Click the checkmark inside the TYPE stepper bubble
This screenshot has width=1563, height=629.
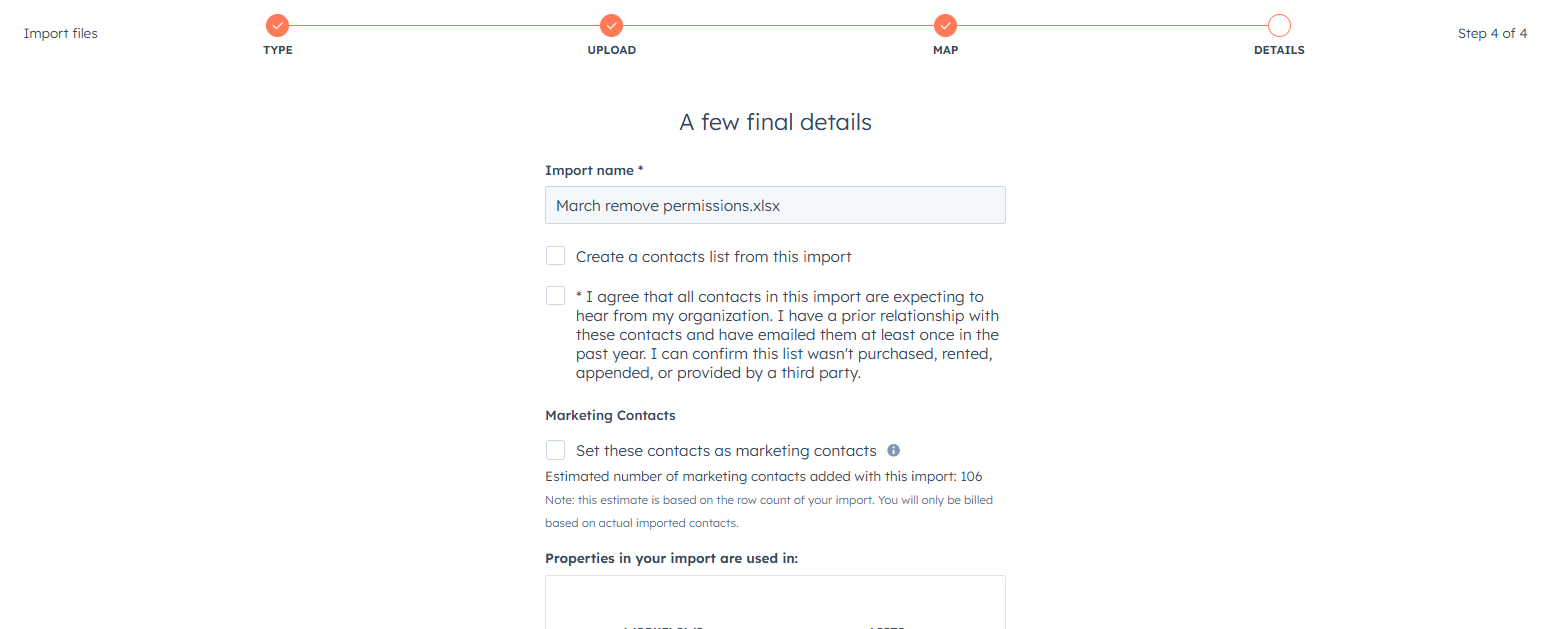coord(277,25)
